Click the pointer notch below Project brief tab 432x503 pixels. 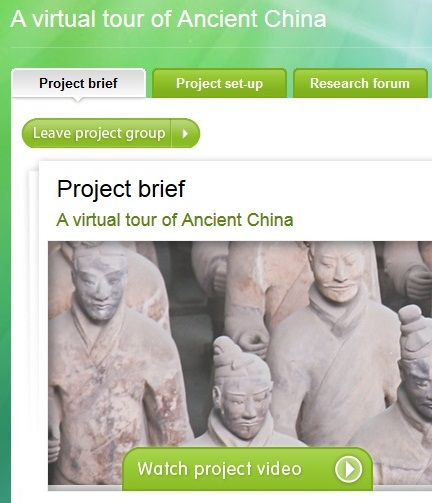78,100
